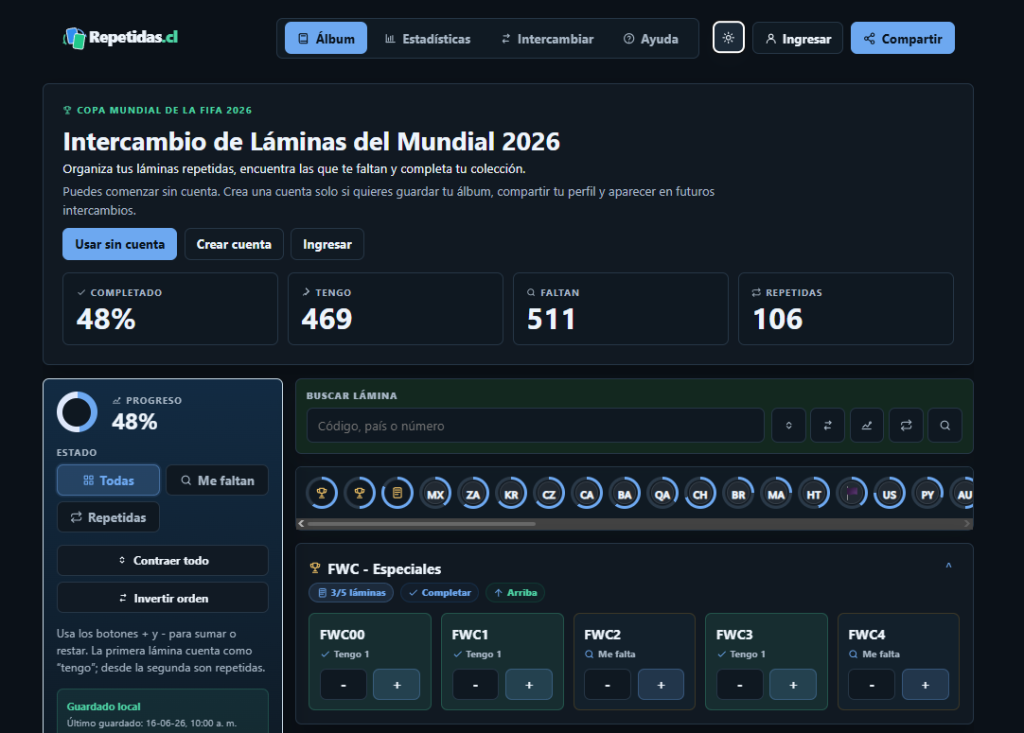Jump to the QA team chip

(662, 493)
